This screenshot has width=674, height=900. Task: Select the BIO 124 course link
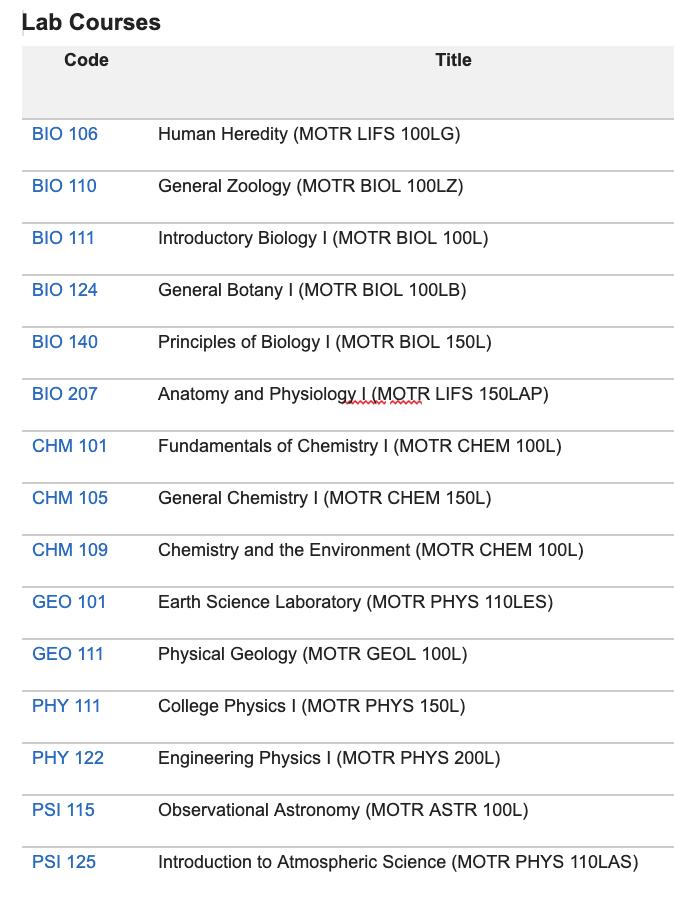65,290
